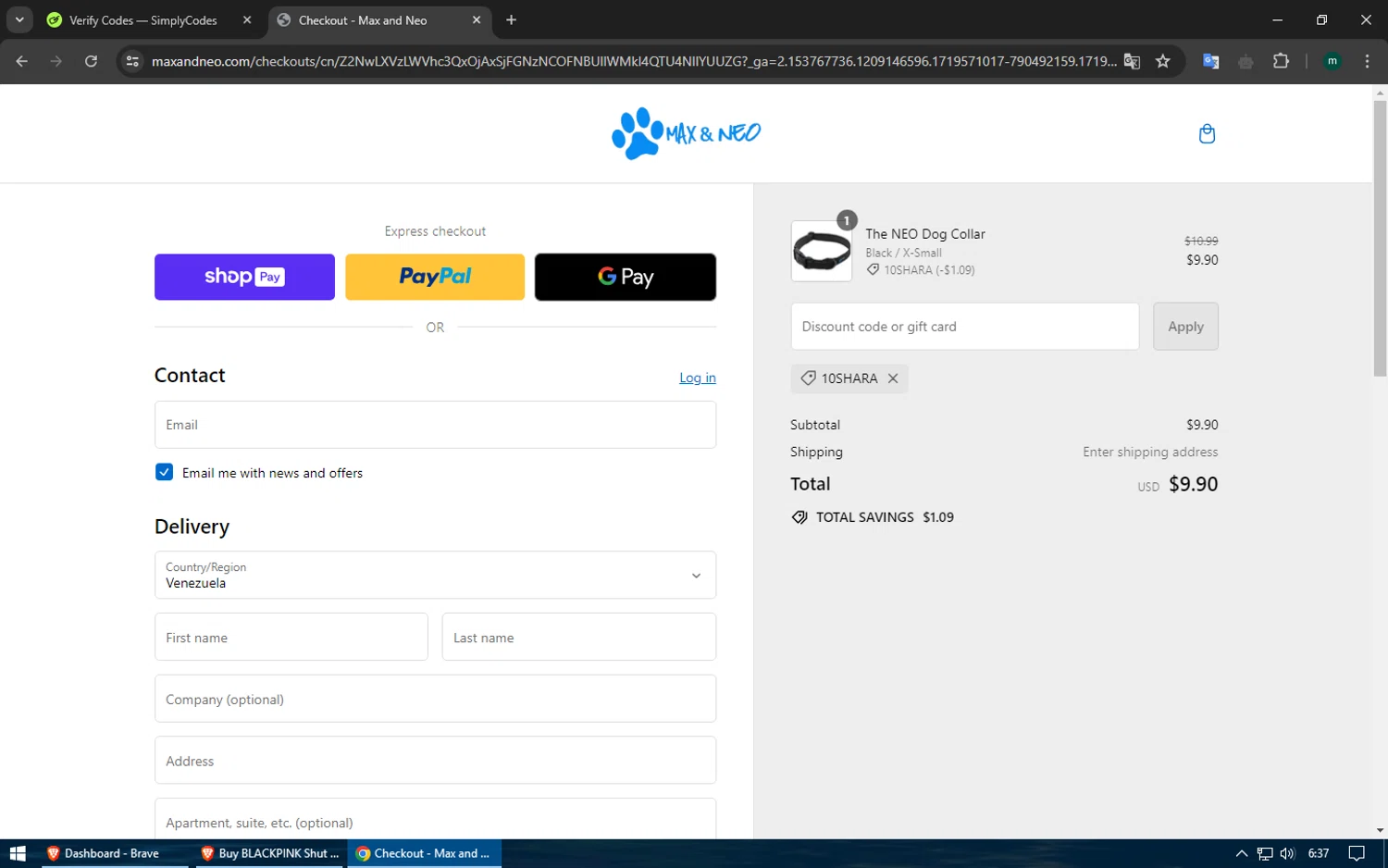Click the Company (optional) field
This screenshot has width=1388, height=868.
[435, 699]
